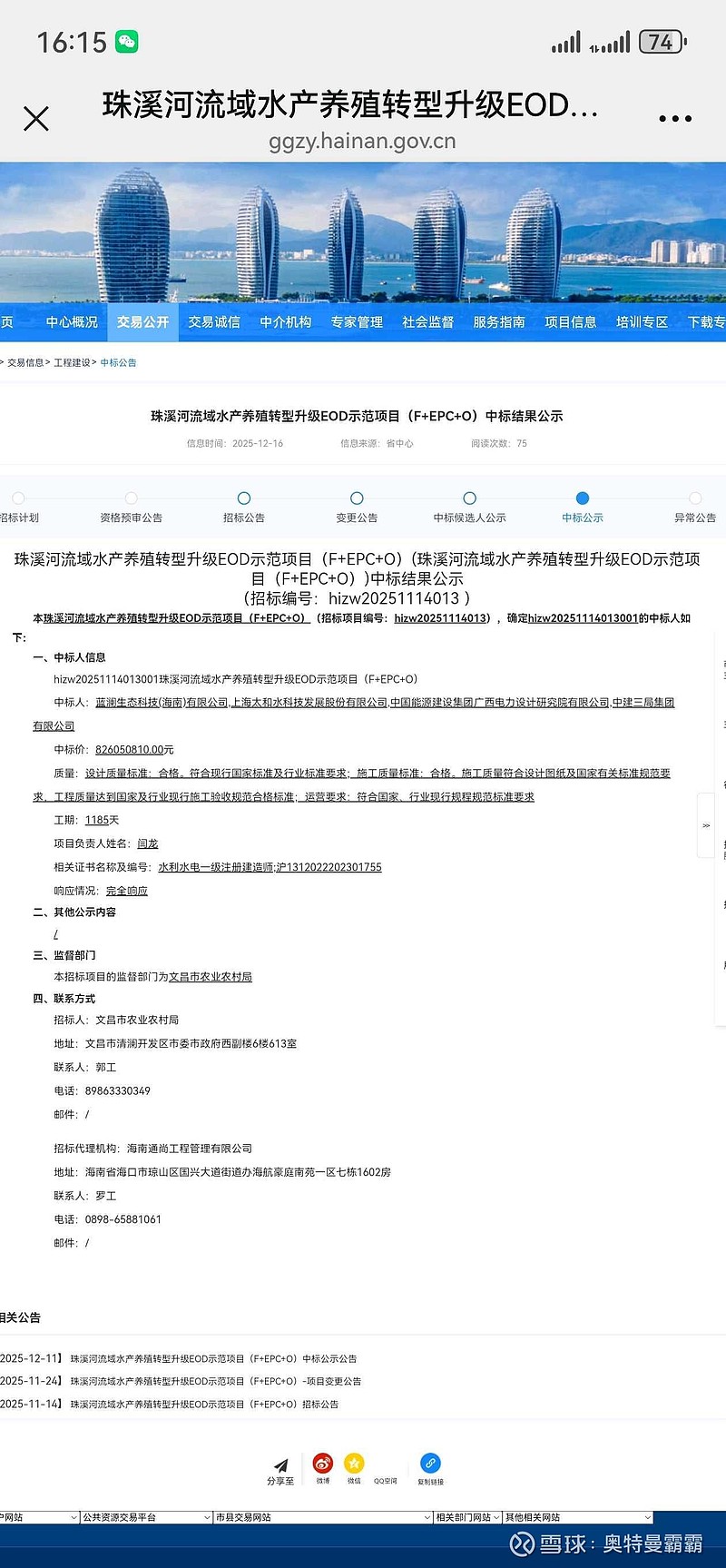The height and width of the screenshot is (1568, 726).
Task: Click winning bidder 蓝澜生态科技(海南)有限公司
Action: 162,703
